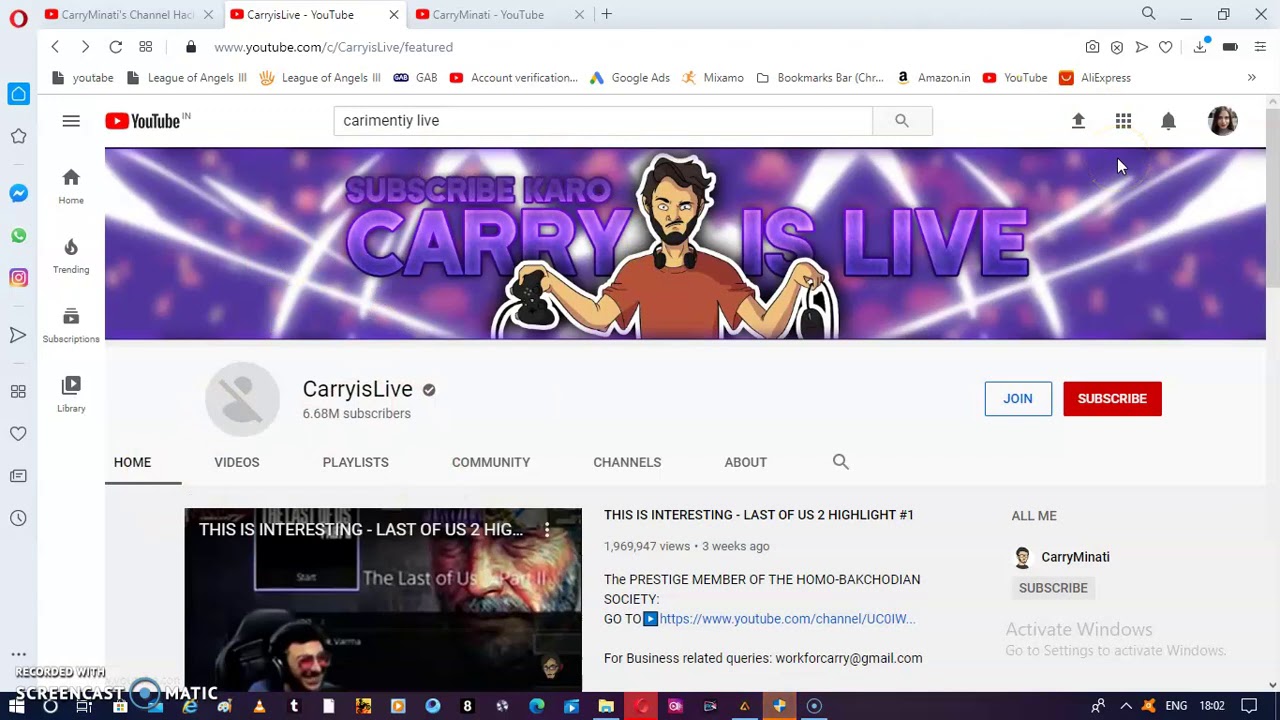Open Opera bookmarks heart in sidebar

pyautogui.click(x=18, y=434)
